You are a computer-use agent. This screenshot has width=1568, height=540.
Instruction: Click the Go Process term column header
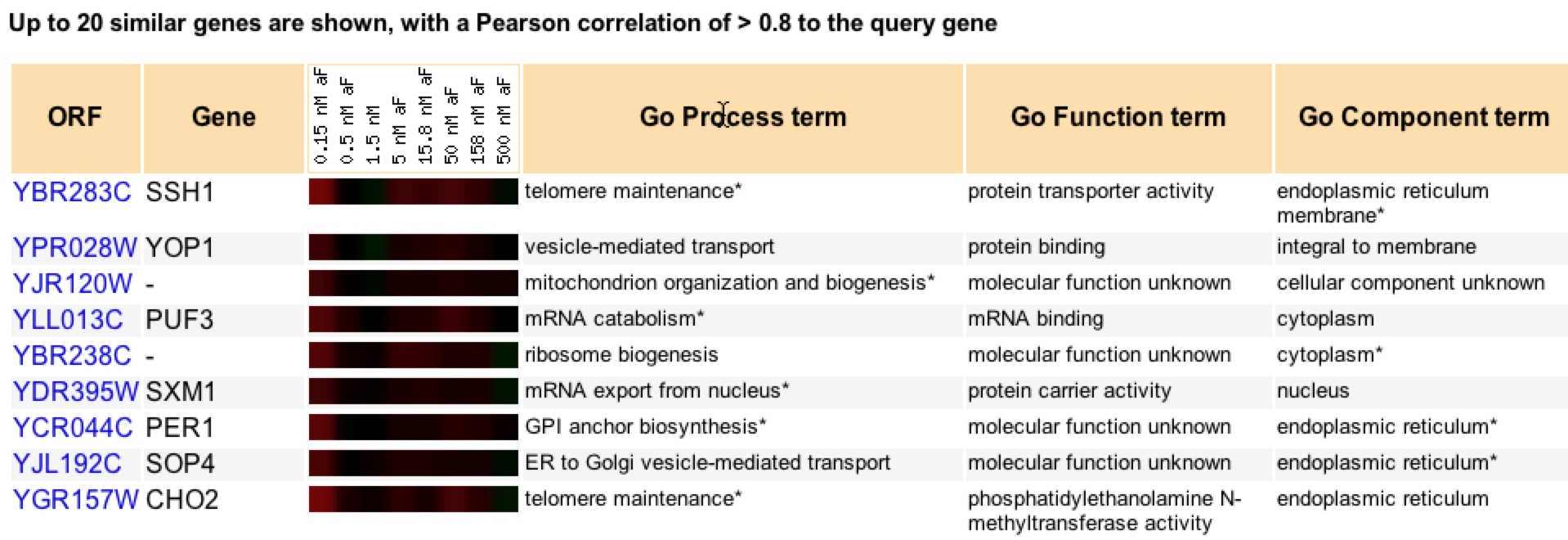point(742,118)
